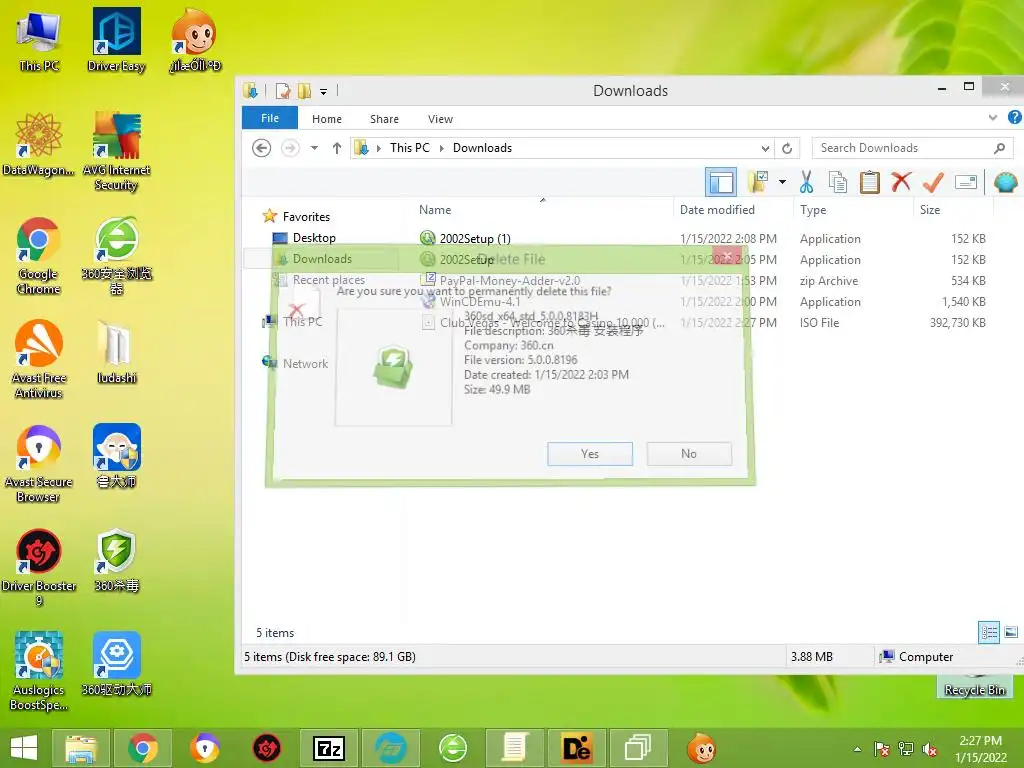
Task: Click the folder options toolbar icon
Action: [758, 182]
